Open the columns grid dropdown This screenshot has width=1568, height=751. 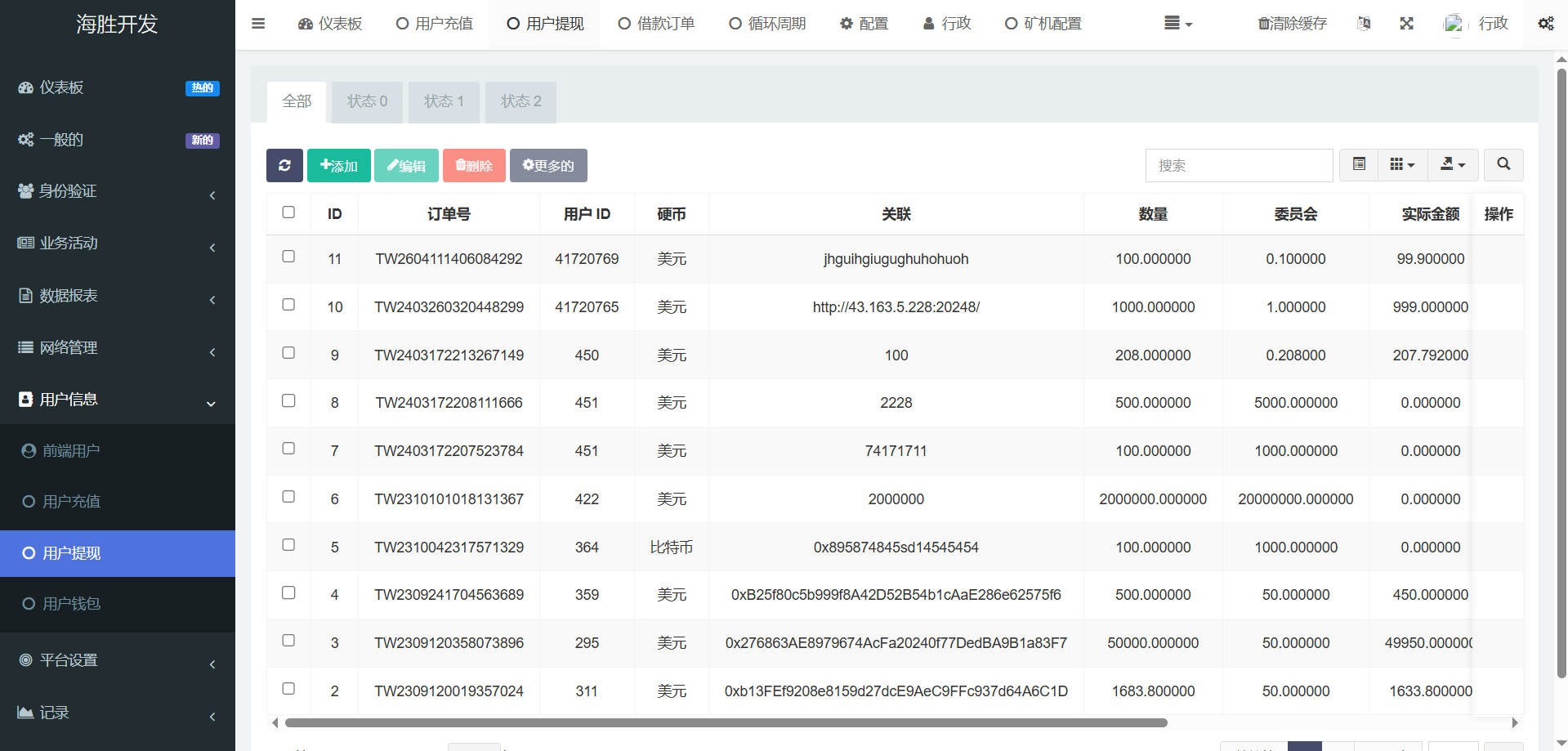click(x=1402, y=164)
